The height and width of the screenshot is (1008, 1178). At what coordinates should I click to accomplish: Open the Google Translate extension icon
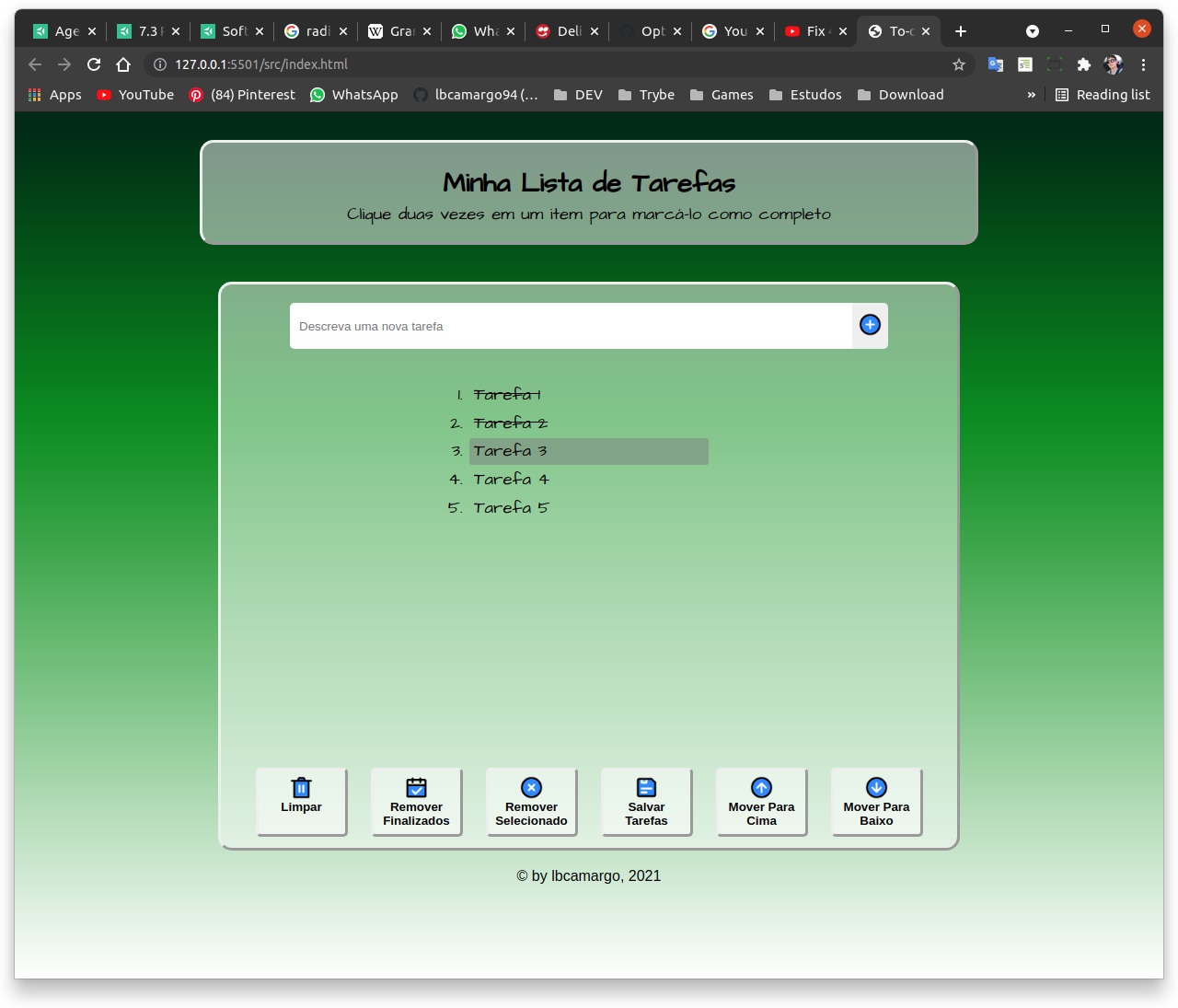(995, 64)
